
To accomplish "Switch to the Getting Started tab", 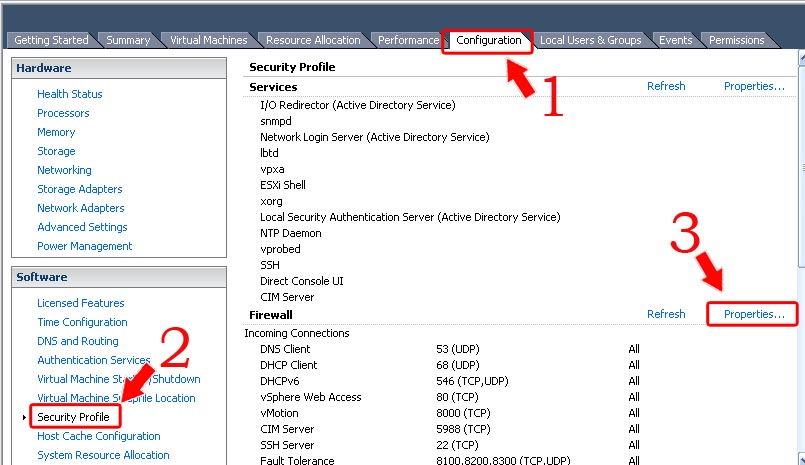I will point(51,40).
